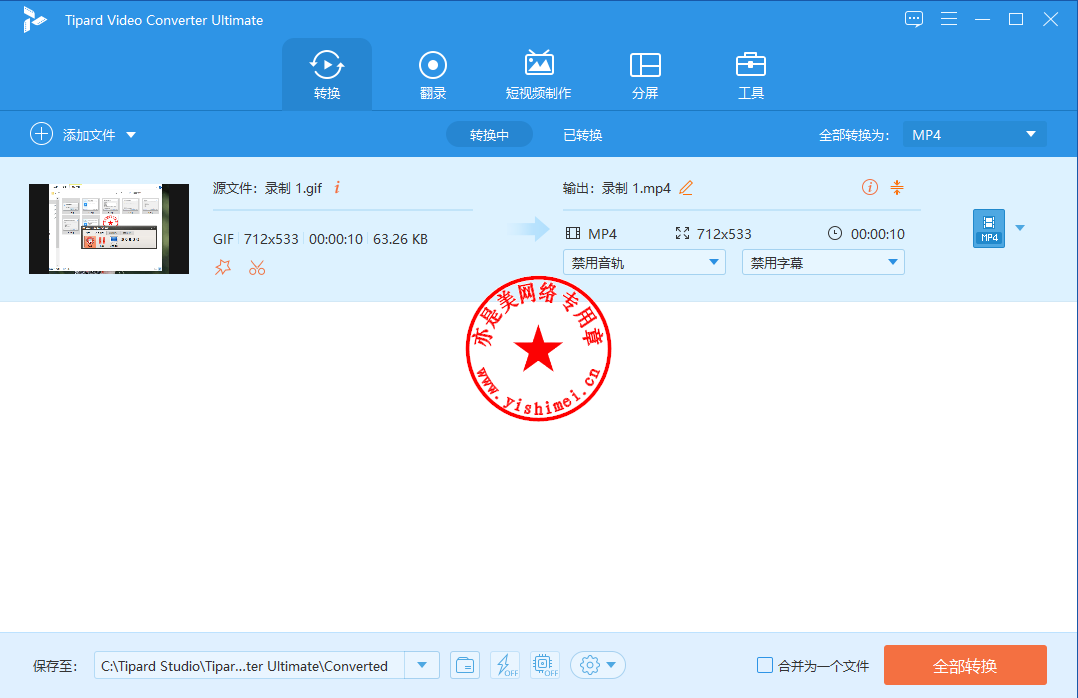Open the convert-all-to MP4 format dropdown

click(974, 135)
